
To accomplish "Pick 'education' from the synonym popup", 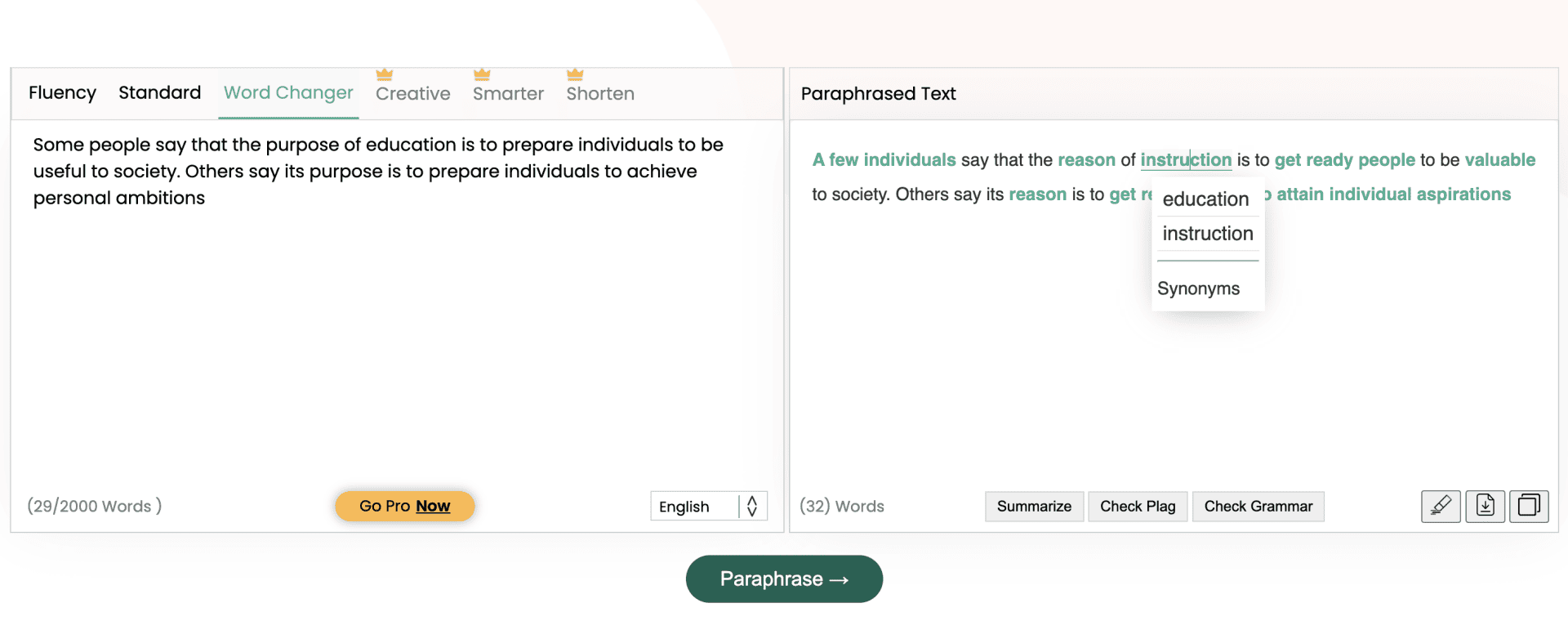I will pos(1205,199).
